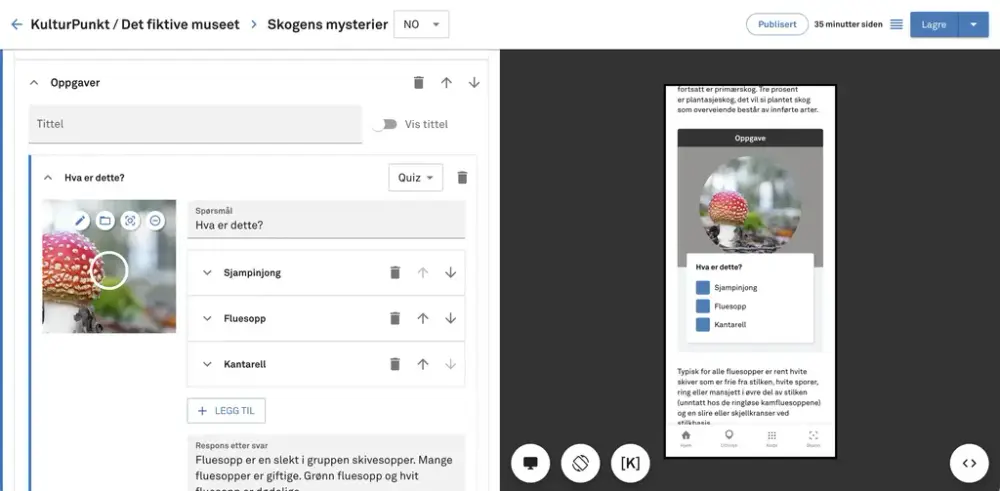This screenshot has height=491, width=1000.
Task: Remove the image with the minus icon
Action: (x=155, y=220)
